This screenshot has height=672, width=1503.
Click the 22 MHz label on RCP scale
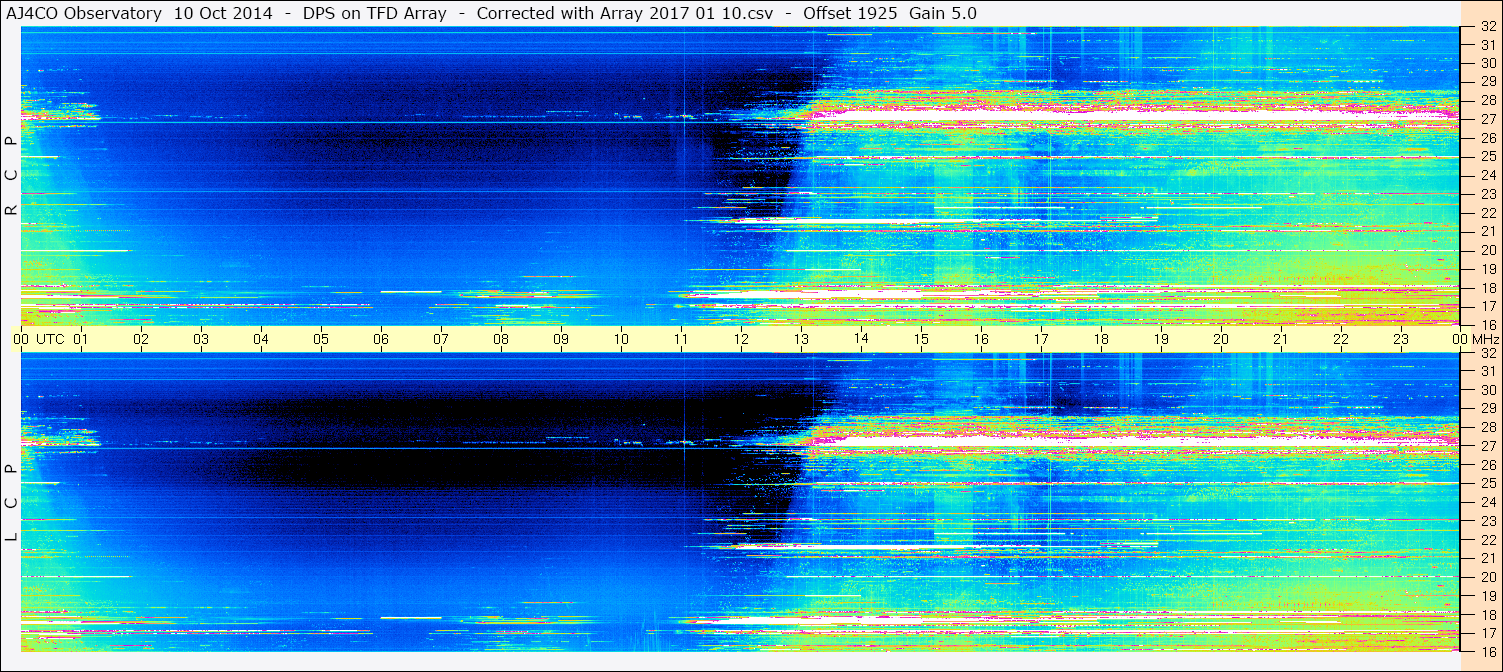tap(1487, 213)
